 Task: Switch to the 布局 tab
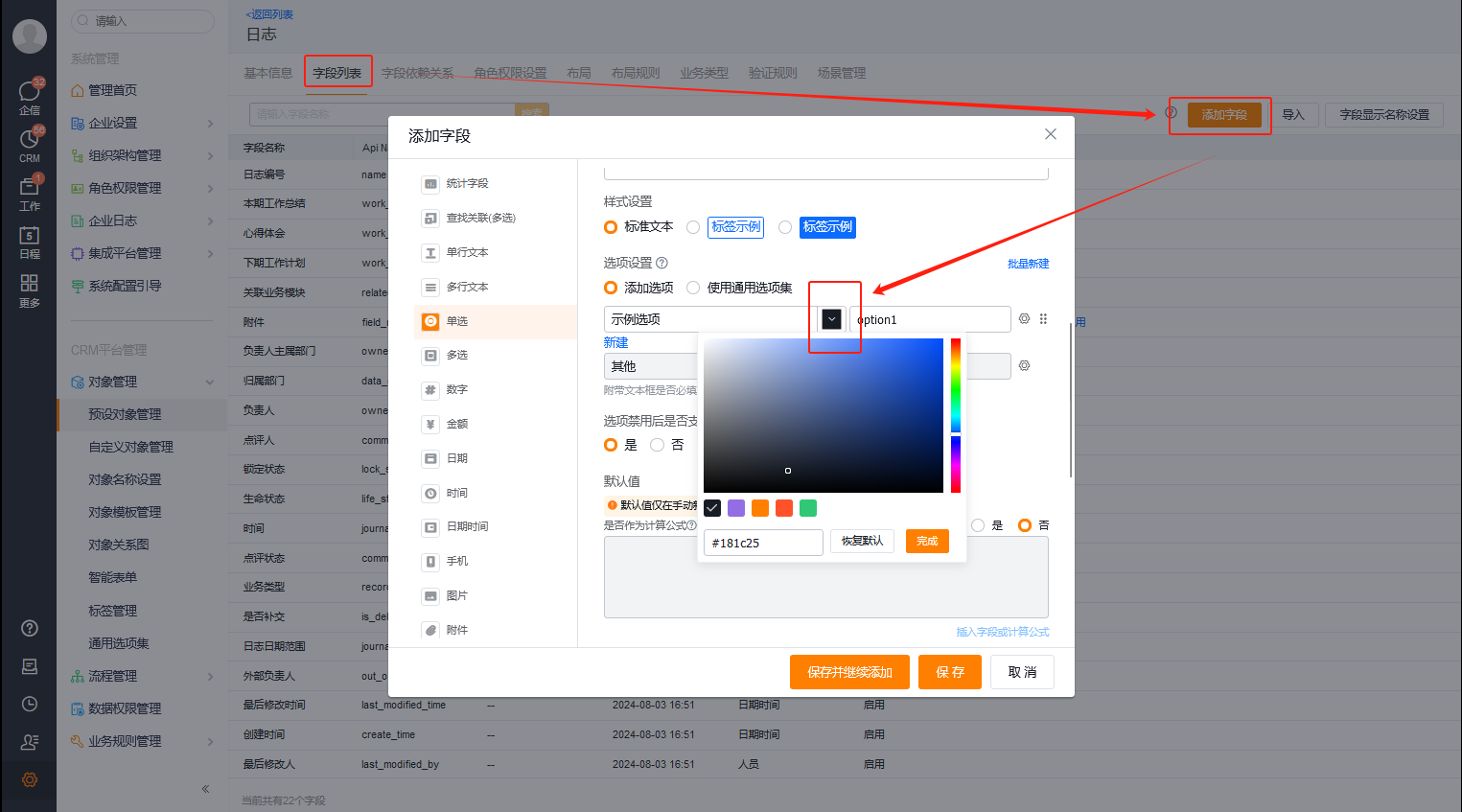pos(579,73)
